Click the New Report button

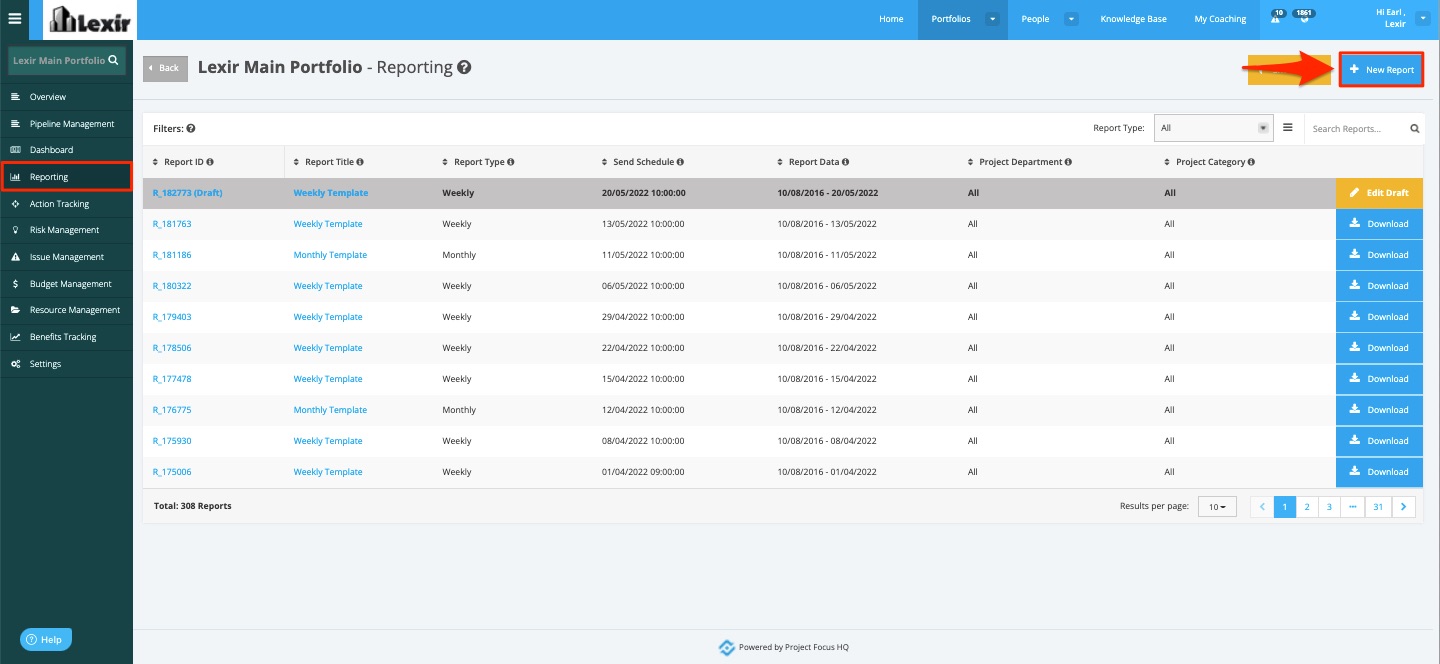click(1381, 69)
